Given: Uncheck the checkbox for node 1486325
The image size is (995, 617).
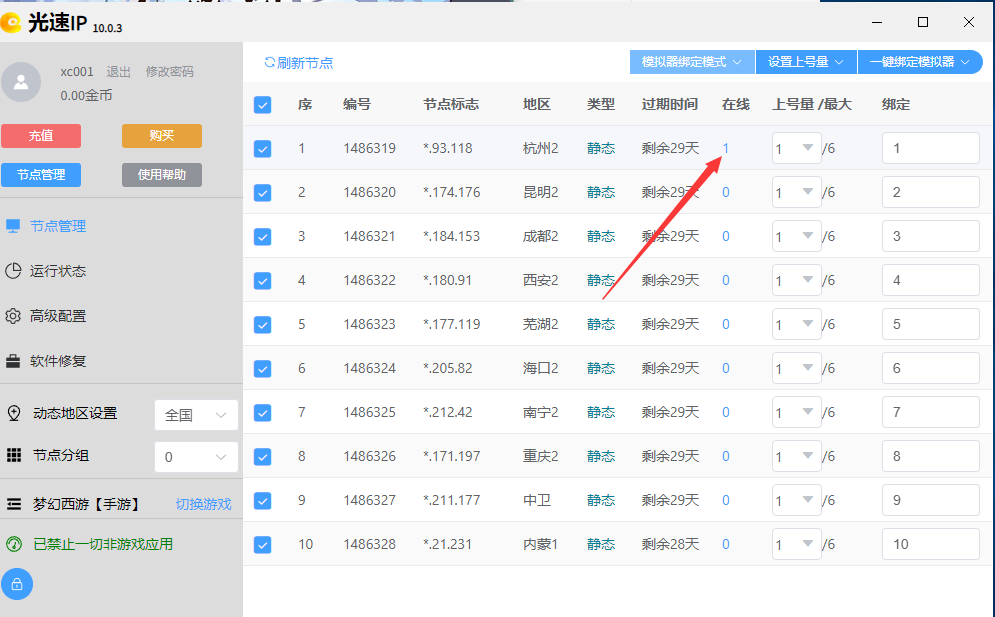Looking at the screenshot, I should 262,413.
